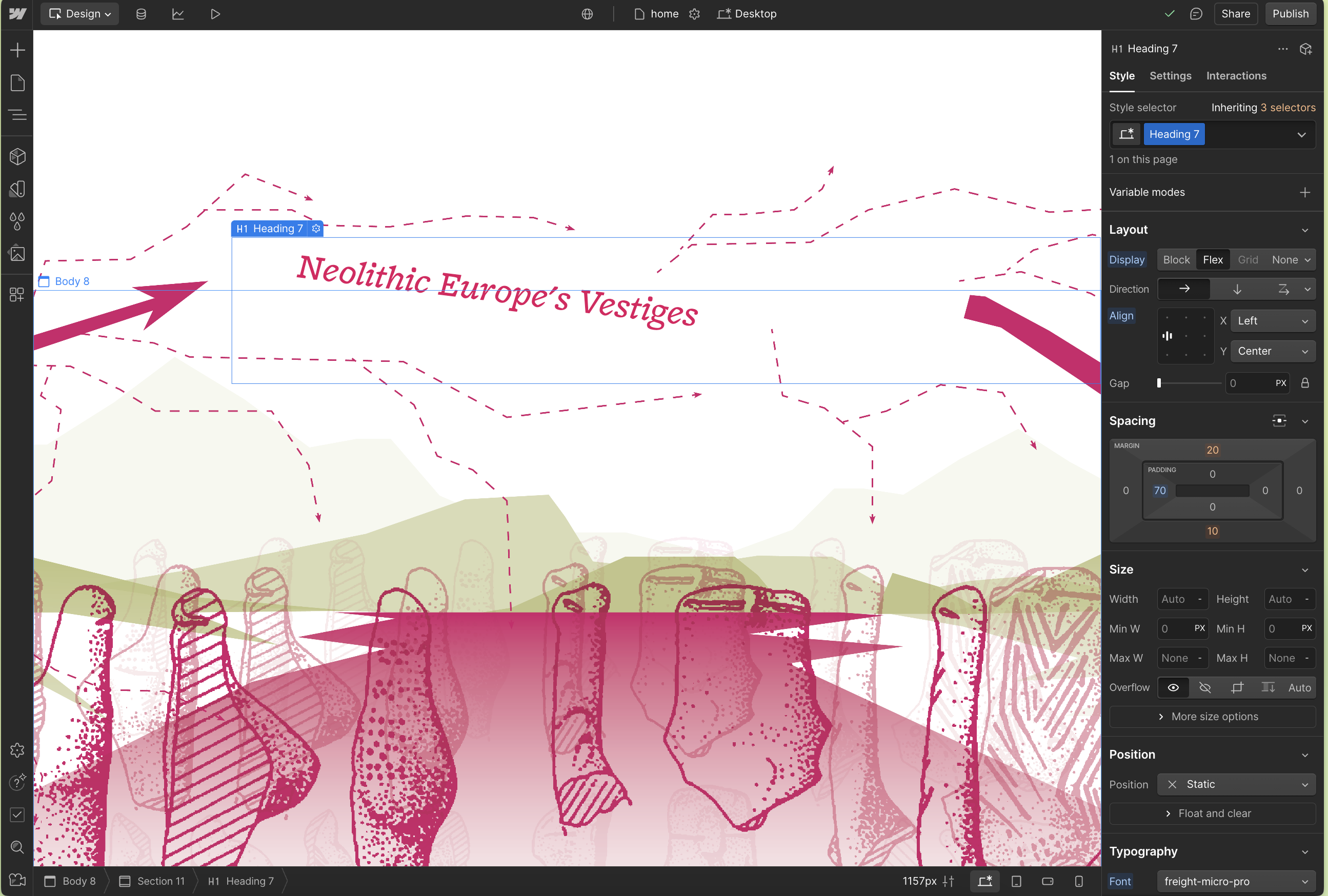Open the Y align Center dropdown

coord(1273,352)
